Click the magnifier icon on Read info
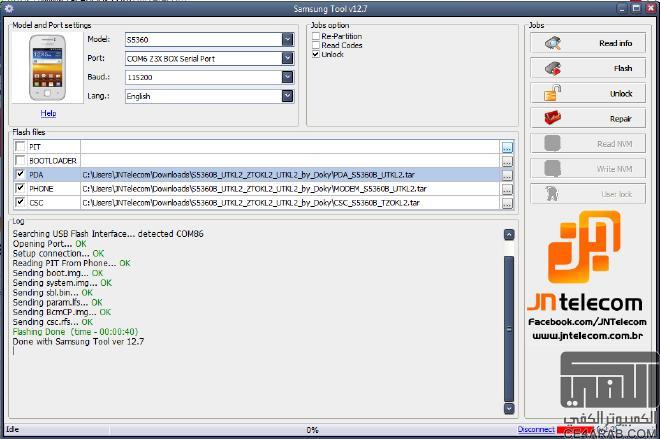 pyautogui.click(x=553, y=43)
